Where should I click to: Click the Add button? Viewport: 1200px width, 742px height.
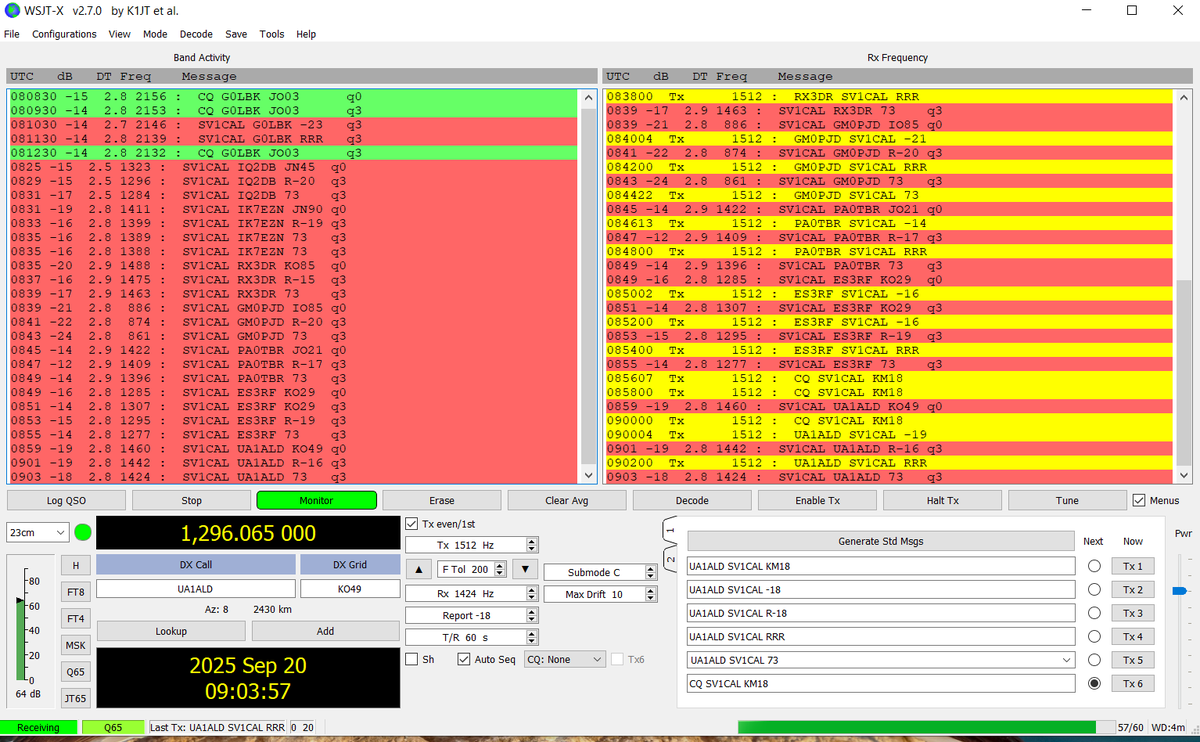(x=325, y=631)
